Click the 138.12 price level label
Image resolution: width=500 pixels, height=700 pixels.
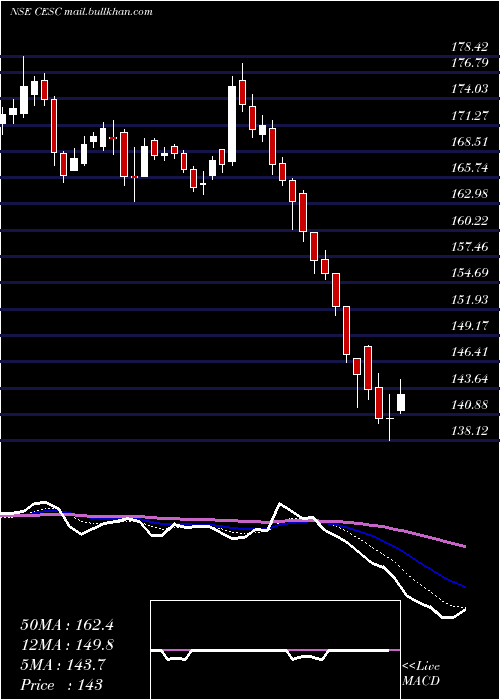click(470, 431)
